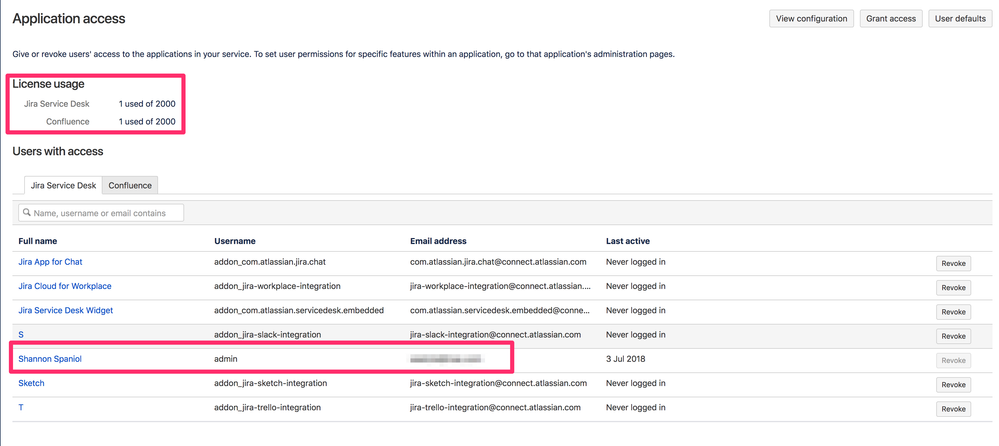The width and height of the screenshot is (999, 446).
Task: Click the Username column header
Action: (235, 241)
